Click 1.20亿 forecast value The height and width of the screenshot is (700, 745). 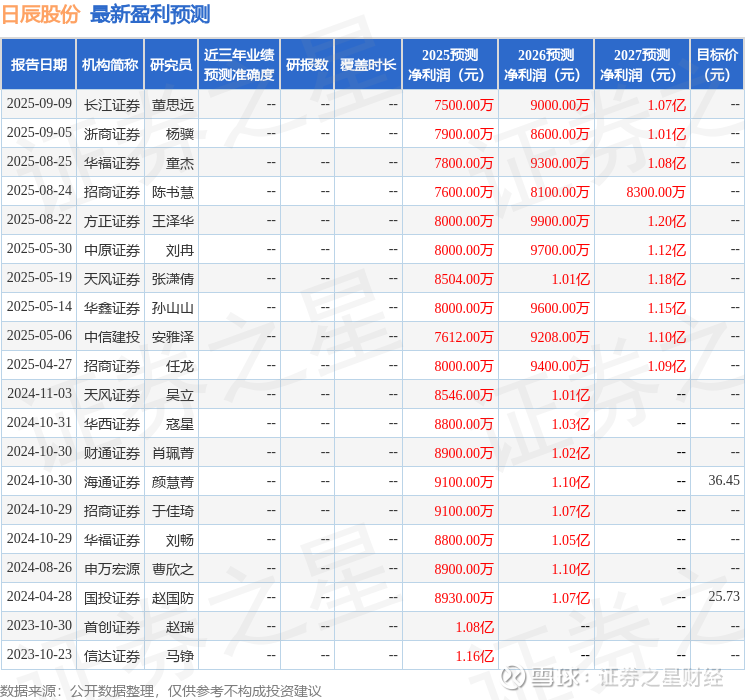[x=667, y=221]
